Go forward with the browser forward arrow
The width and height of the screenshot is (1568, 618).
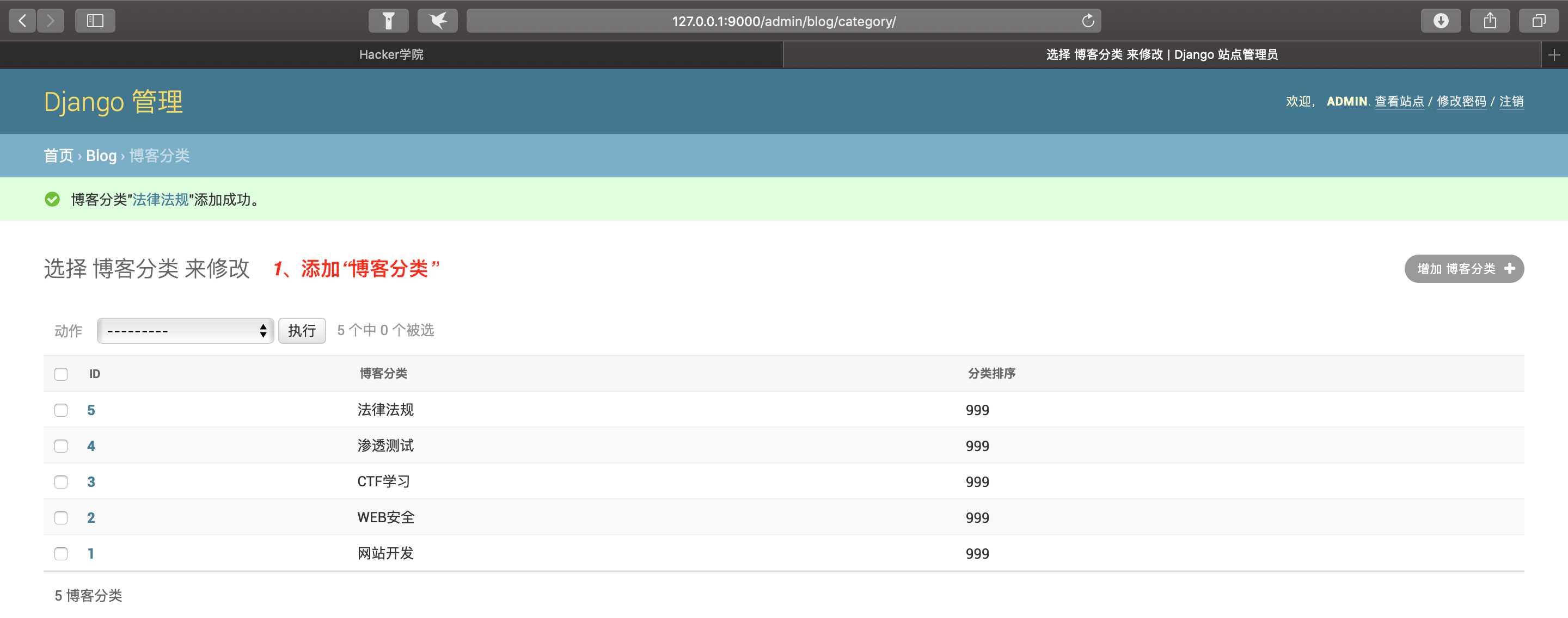[51, 21]
